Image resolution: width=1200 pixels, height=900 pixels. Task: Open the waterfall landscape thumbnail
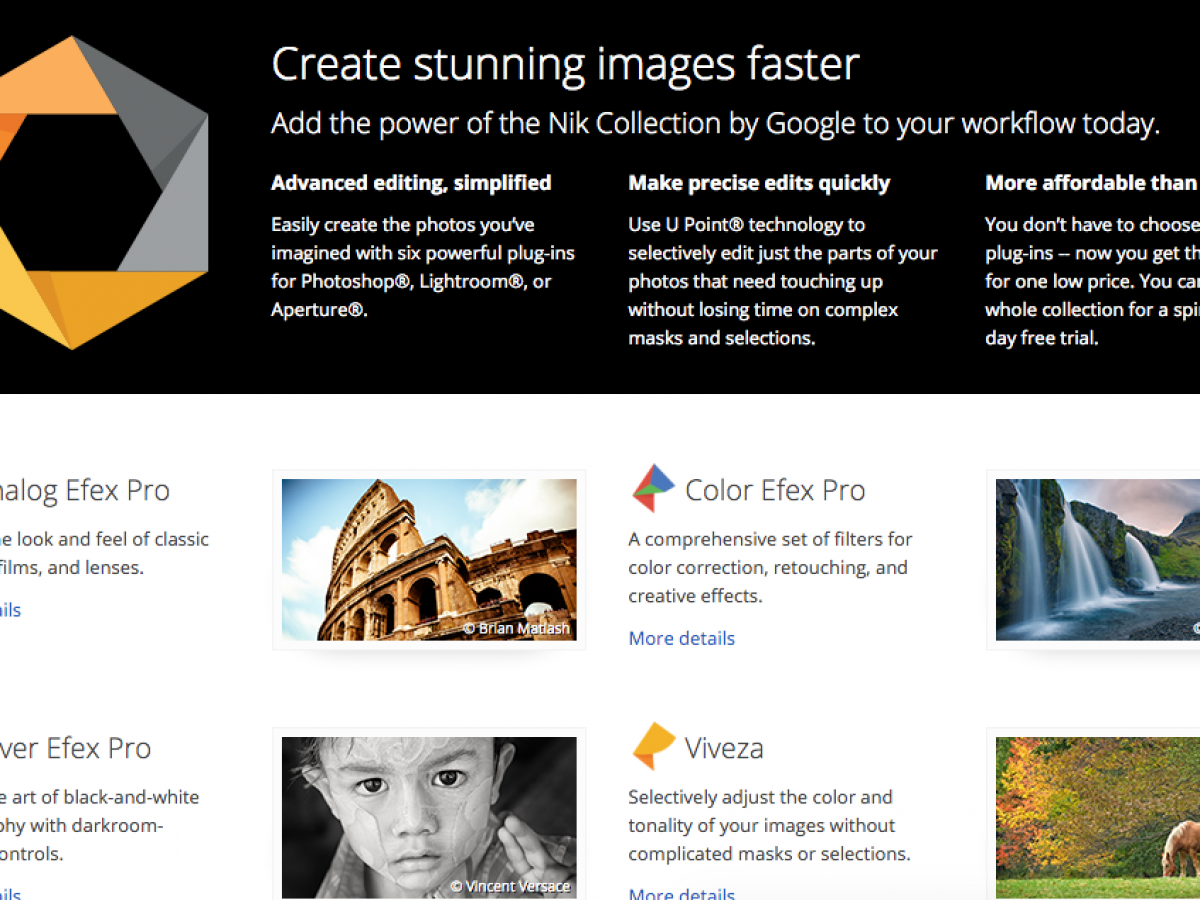(x=1098, y=559)
